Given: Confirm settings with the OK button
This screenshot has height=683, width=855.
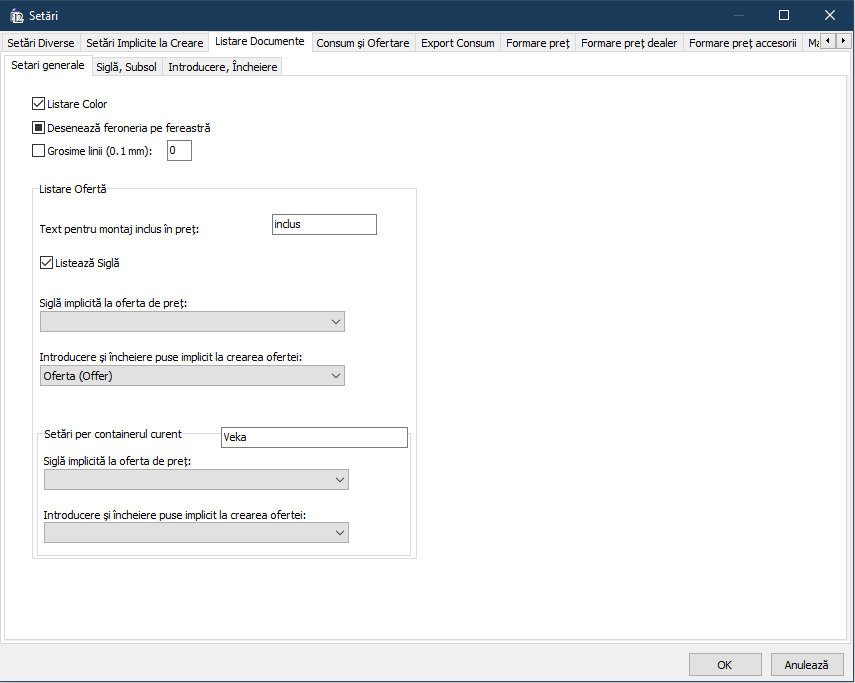Looking at the screenshot, I should click(x=725, y=665).
